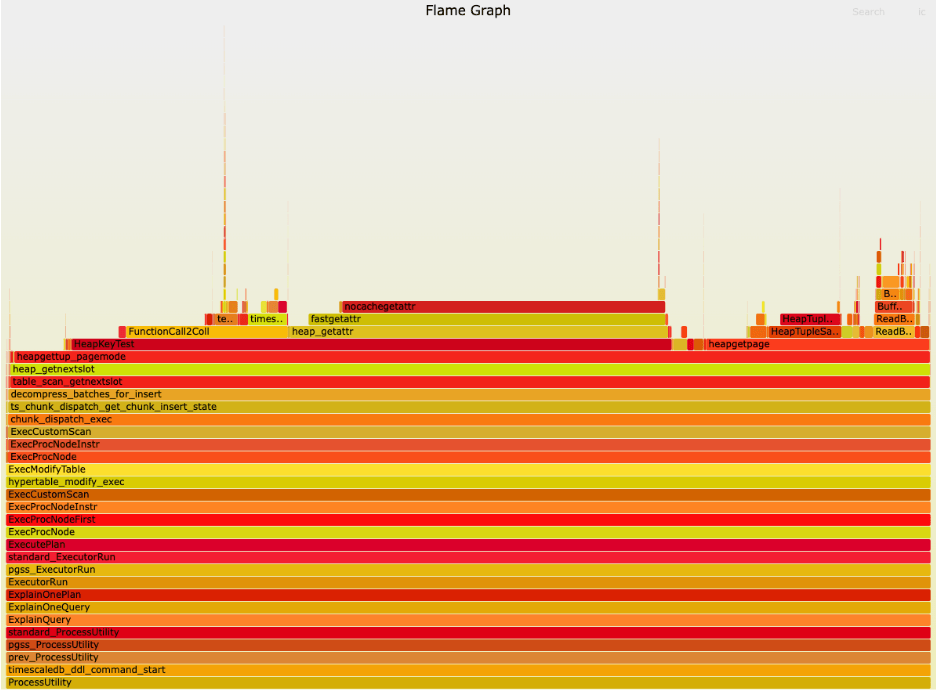Screen dimensions: 936x696
Task: Zoom into decompress_batches_for_insert frame
Action: (468, 394)
